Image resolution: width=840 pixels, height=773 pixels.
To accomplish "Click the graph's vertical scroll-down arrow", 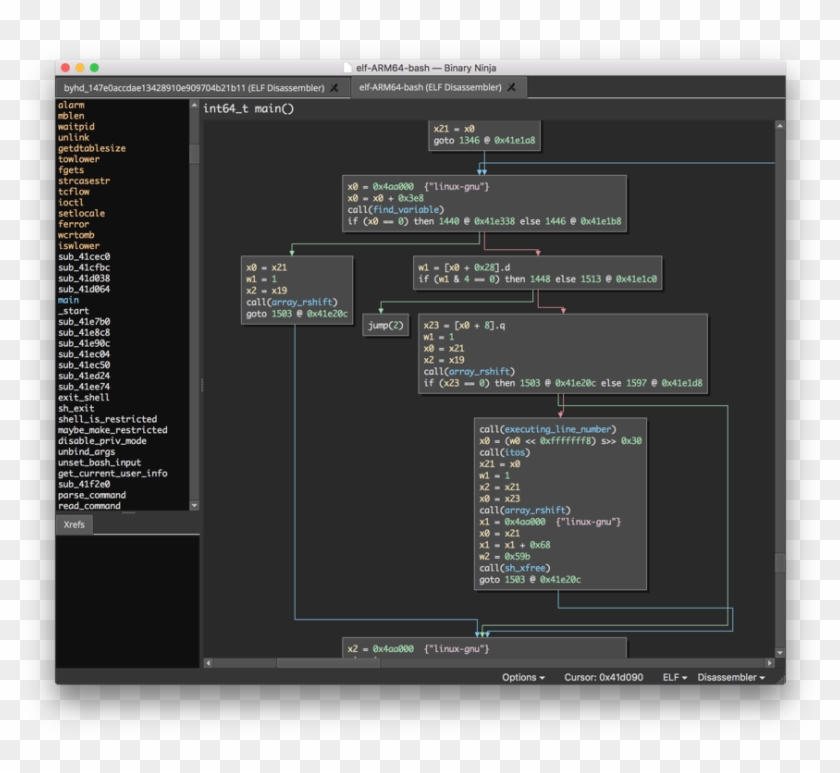I will (x=780, y=651).
